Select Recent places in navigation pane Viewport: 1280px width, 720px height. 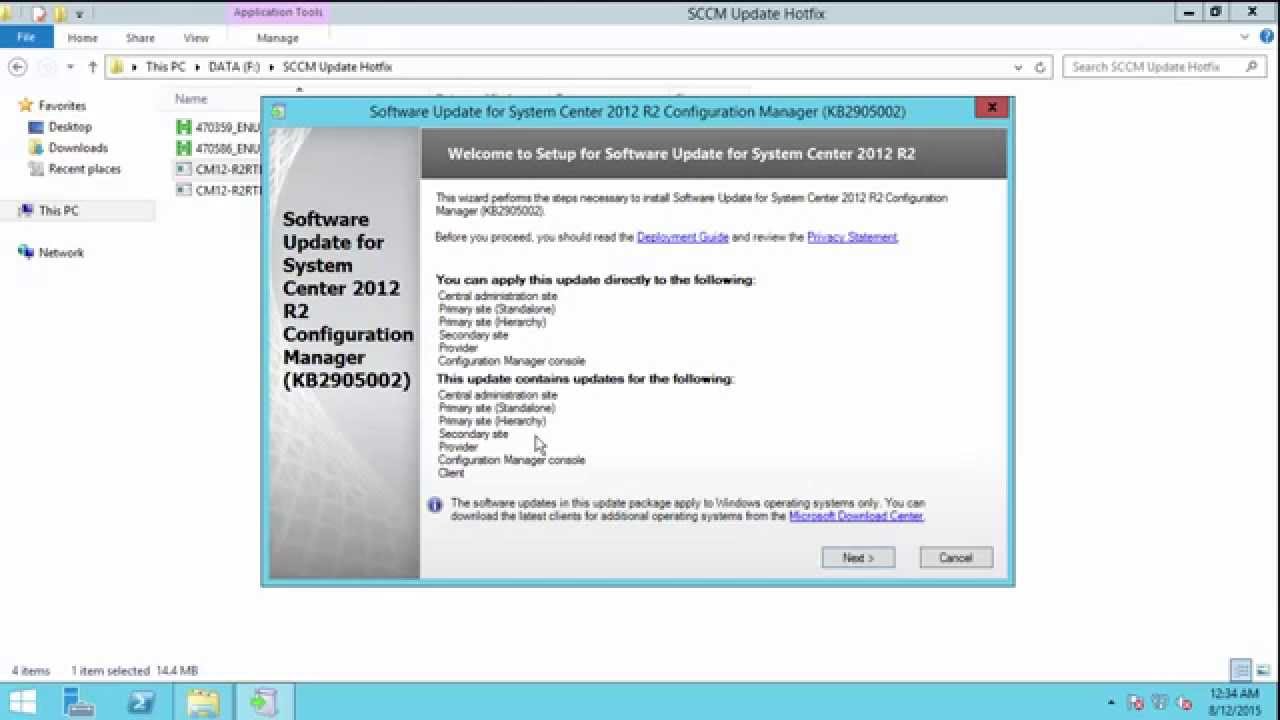[x=84, y=169]
